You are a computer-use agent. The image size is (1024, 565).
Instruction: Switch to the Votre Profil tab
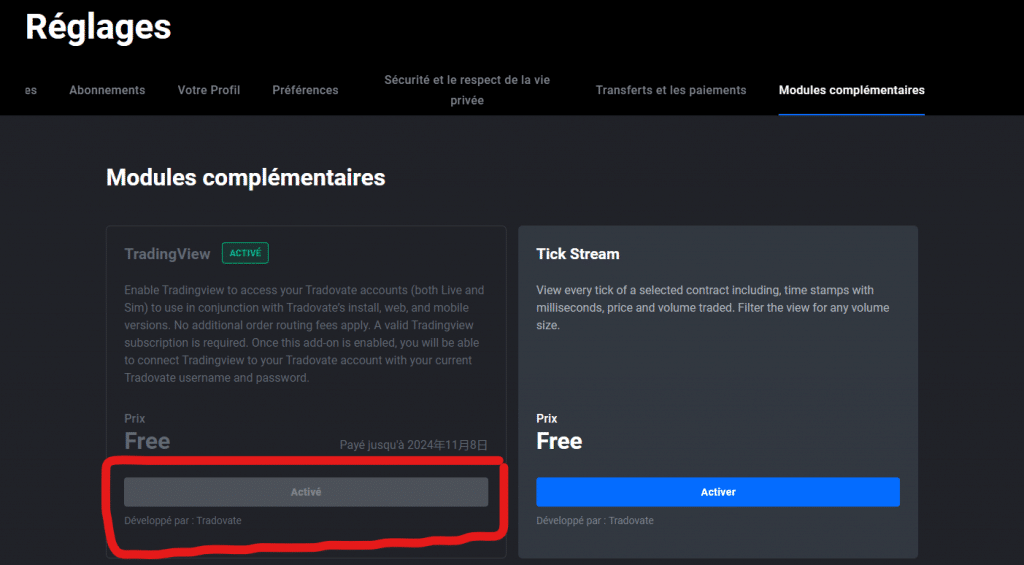[209, 90]
